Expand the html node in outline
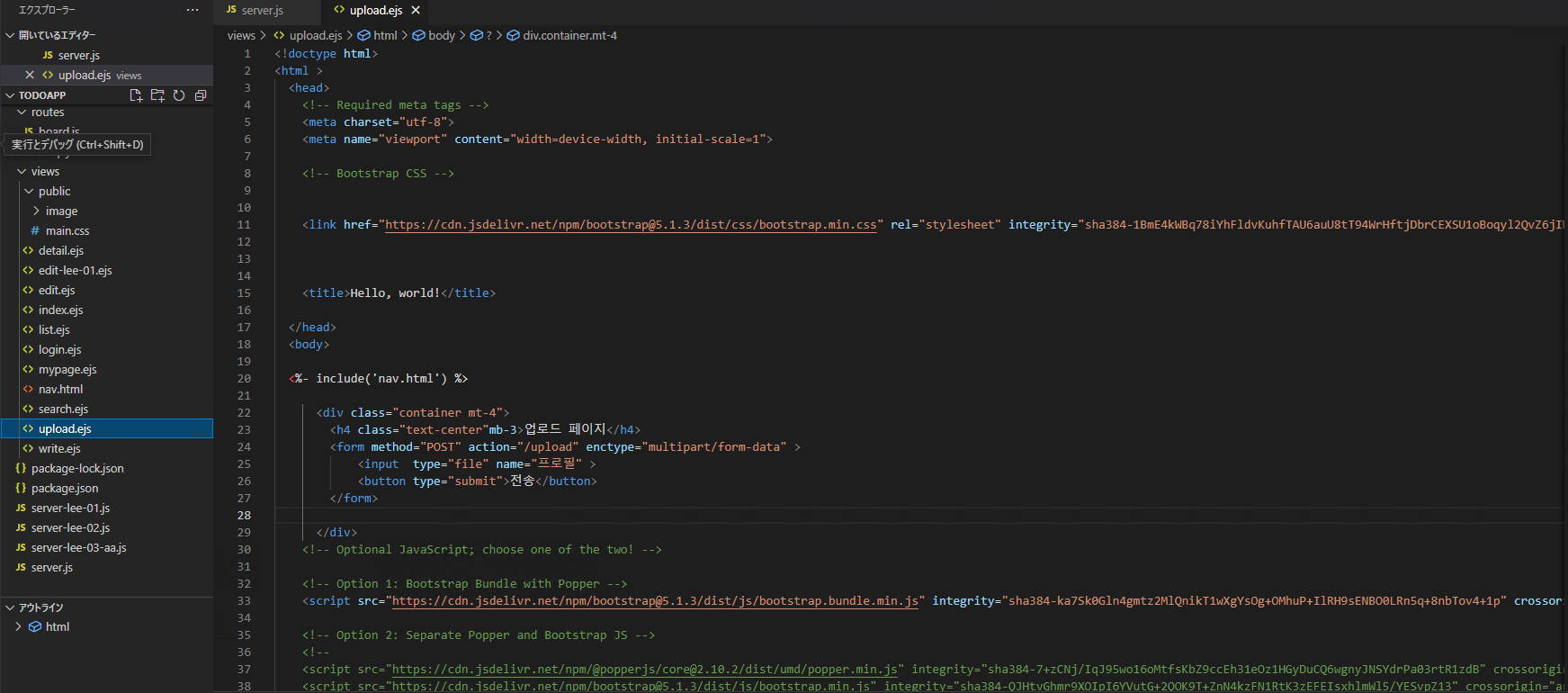The image size is (1568, 693). tap(18, 627)
